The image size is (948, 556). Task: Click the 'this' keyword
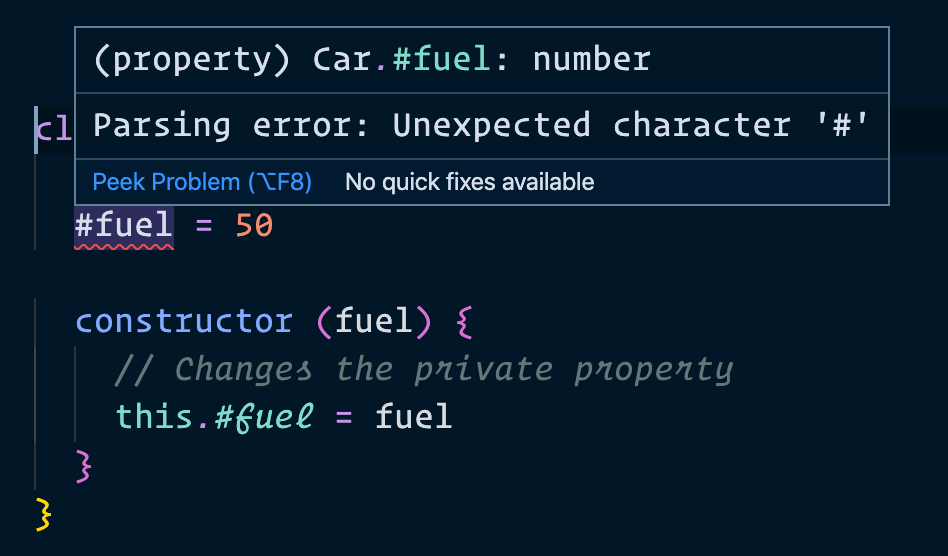click(154, 416)
